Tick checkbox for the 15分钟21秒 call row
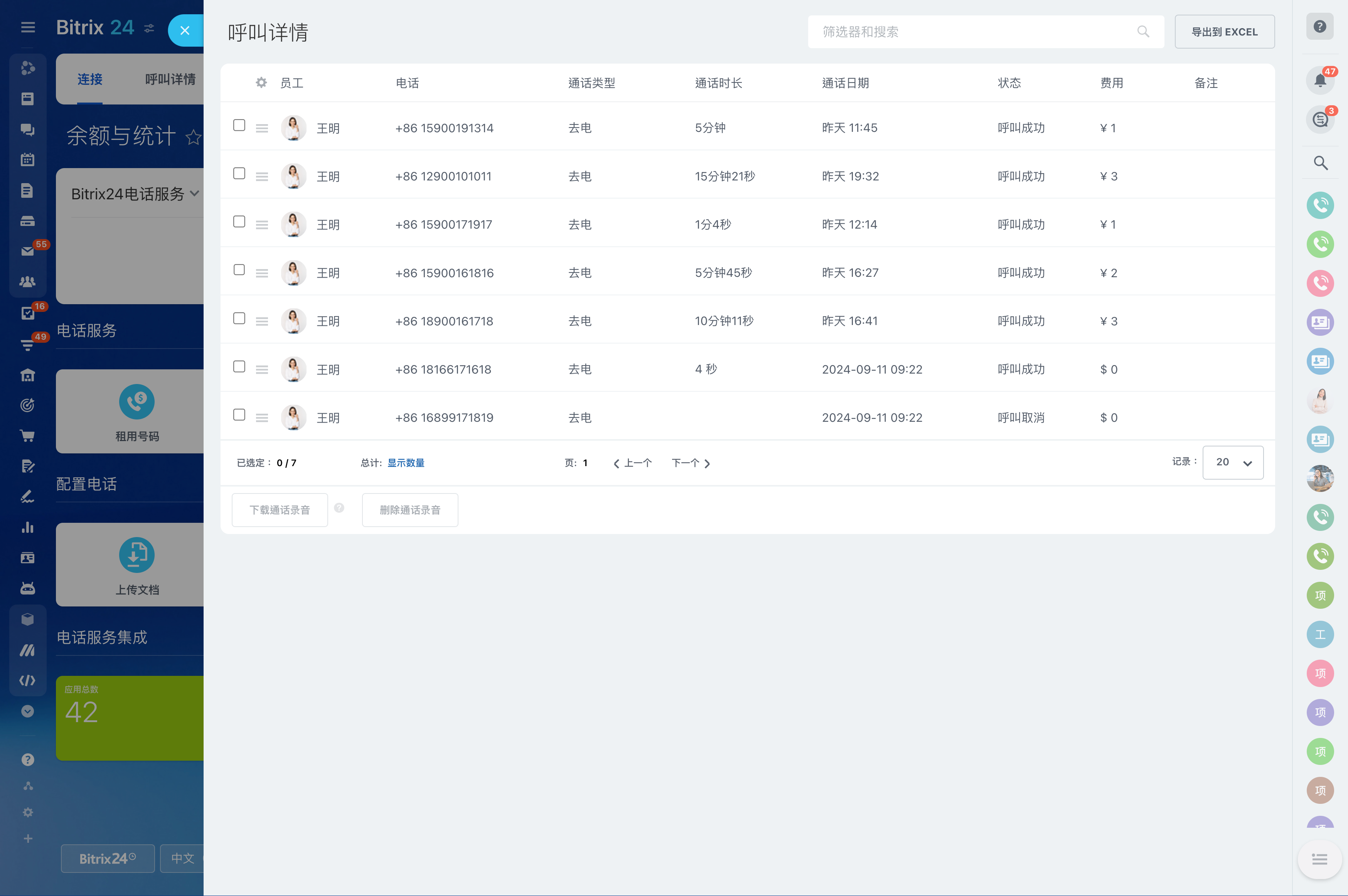This screenshot has height=896, width=1348. (x=239, y=174)
